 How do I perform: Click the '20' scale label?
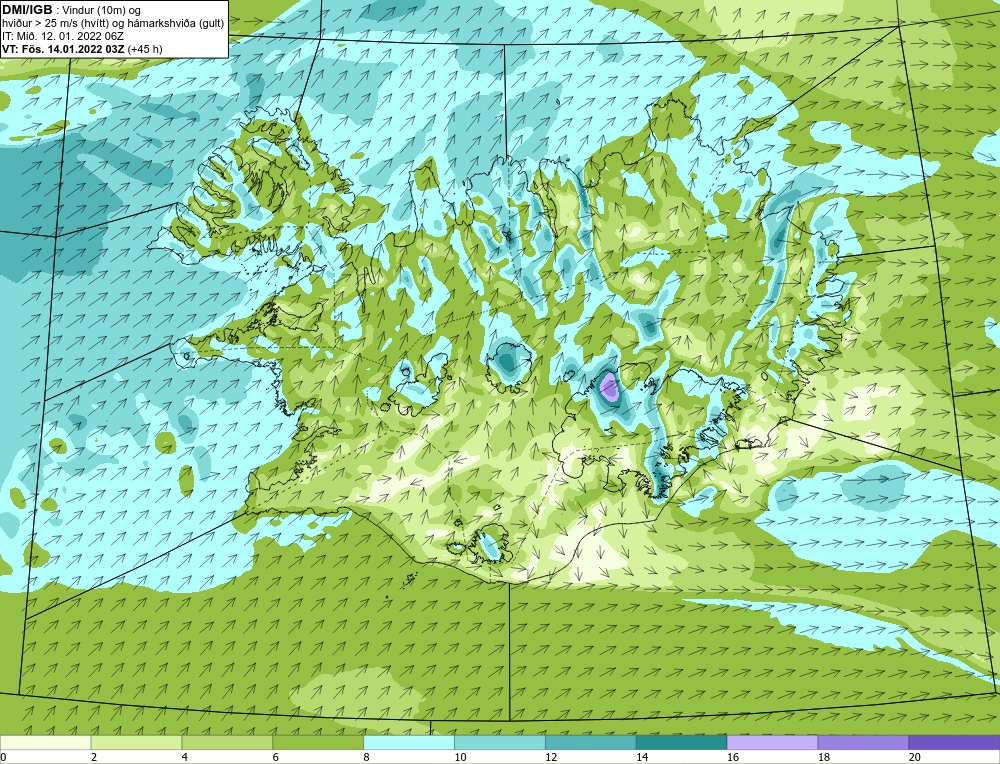tap(915, 757)
